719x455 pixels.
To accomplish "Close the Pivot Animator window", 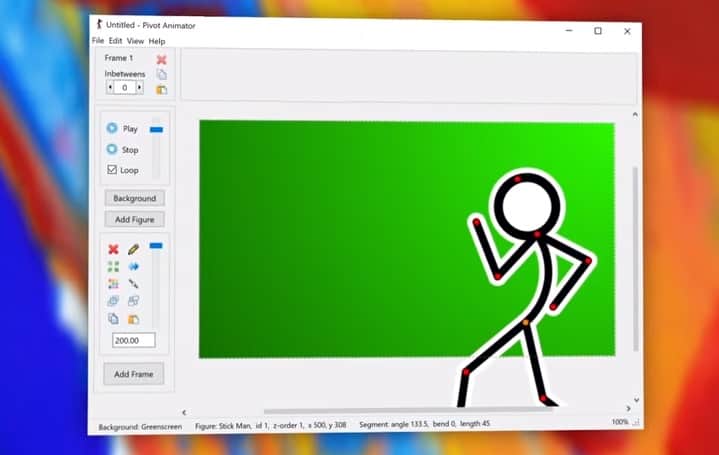I will [627, 31].
